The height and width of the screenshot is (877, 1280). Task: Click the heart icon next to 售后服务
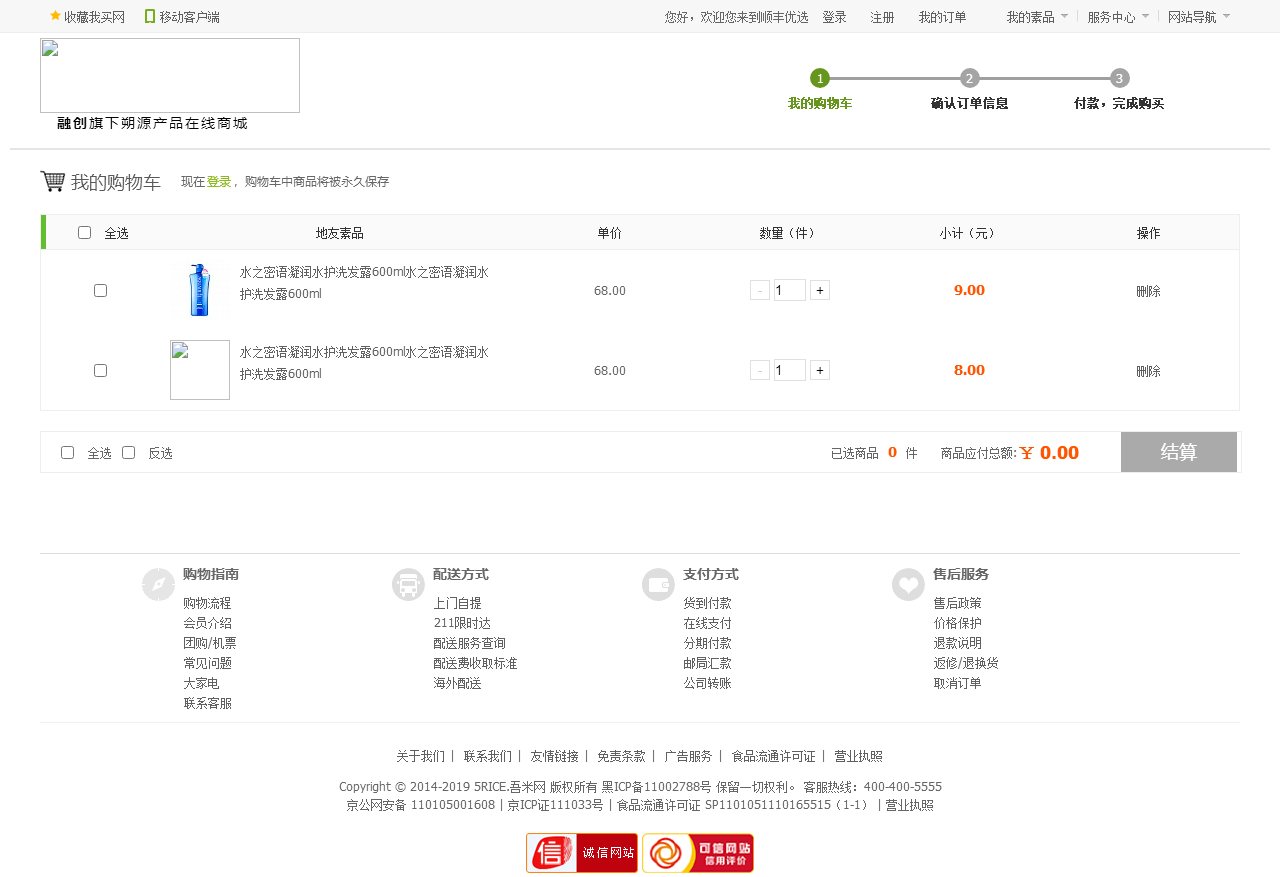[908, 584]
